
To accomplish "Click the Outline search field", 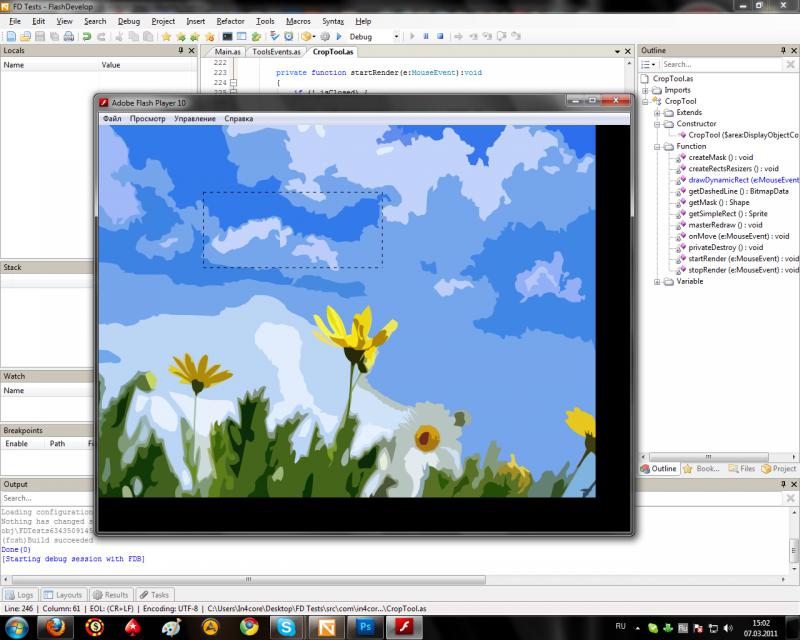I will tap(721, 64).
